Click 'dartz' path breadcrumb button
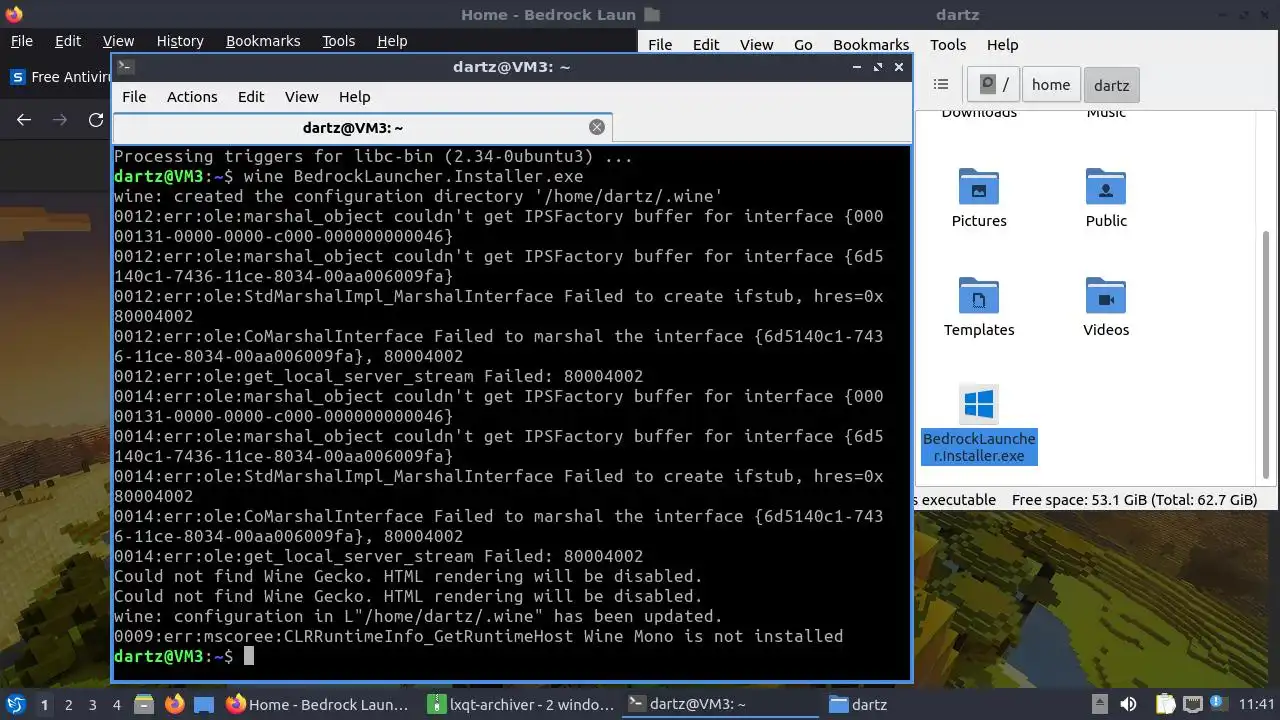 pyautogui.click(x=1111, y=85)
